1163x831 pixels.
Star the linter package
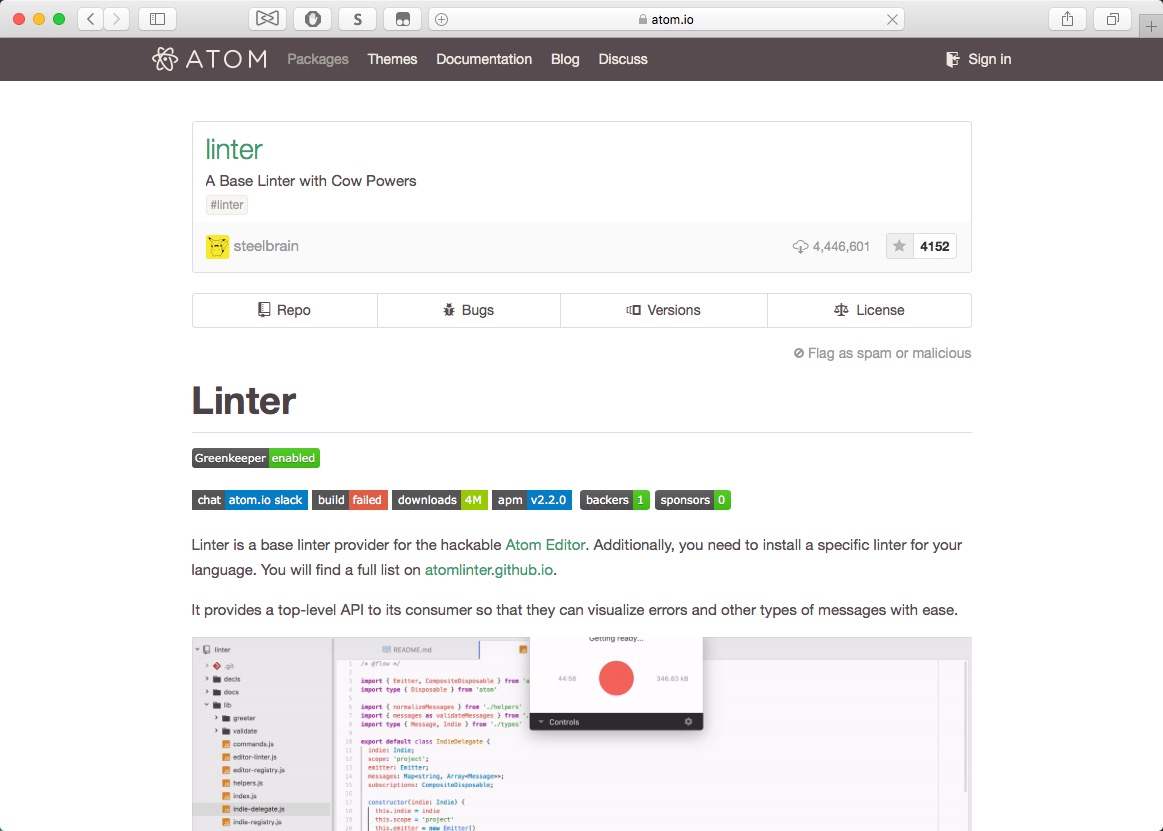click(899, 246)
